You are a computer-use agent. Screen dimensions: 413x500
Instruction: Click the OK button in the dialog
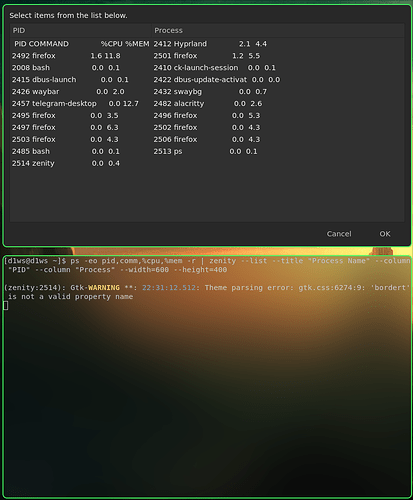pos(385,234)
